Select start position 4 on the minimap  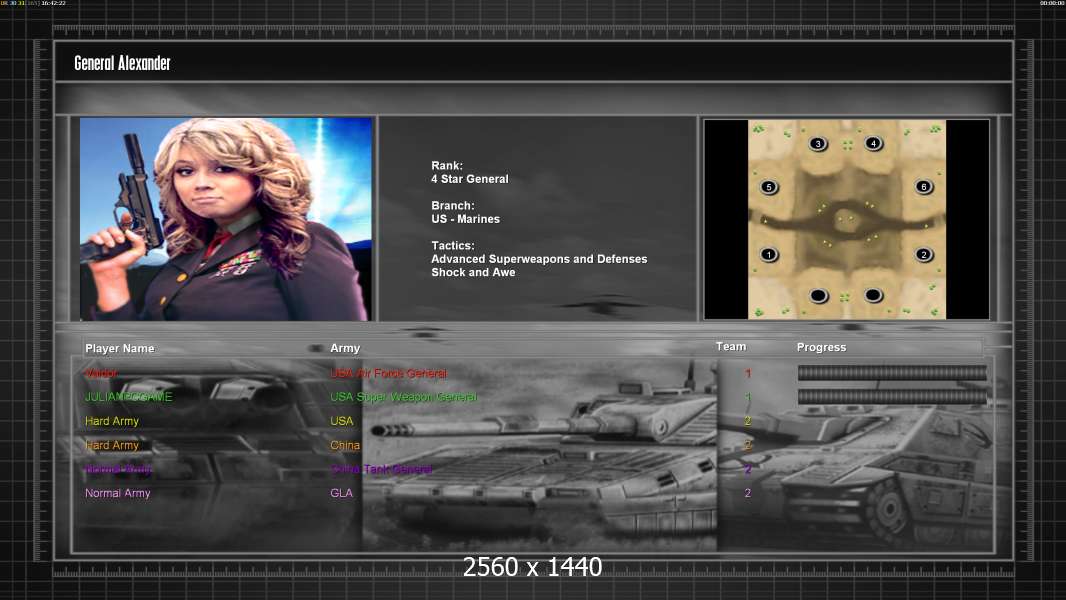coord(873,143)
